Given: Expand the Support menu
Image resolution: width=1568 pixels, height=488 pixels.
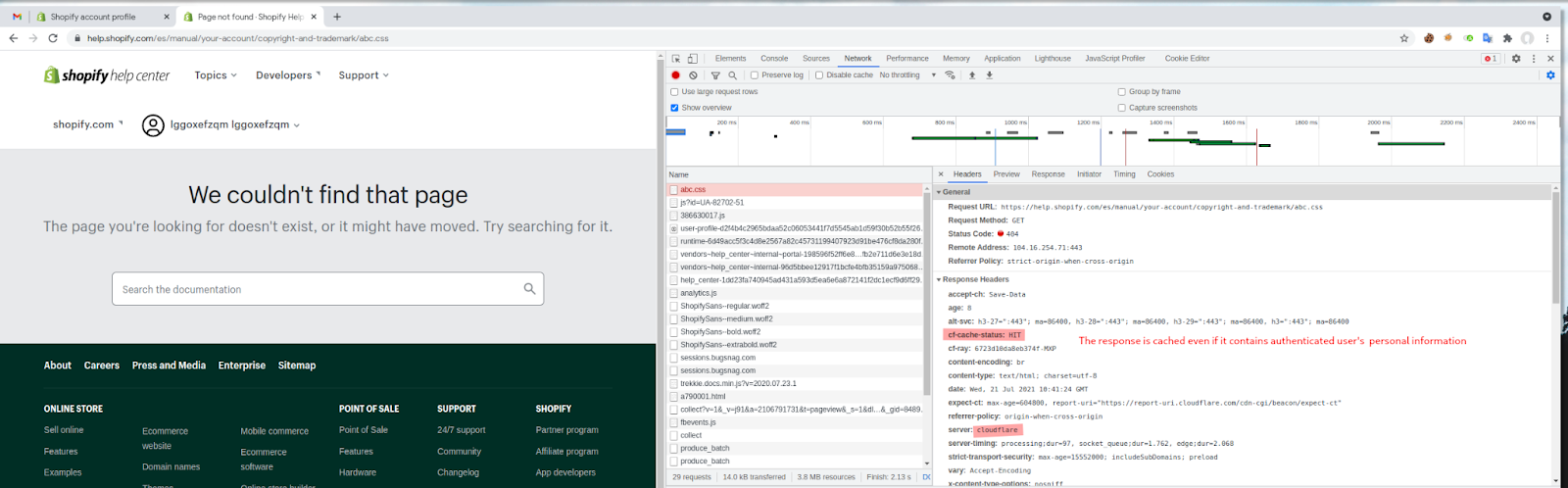Looking at the screenshot, I should pyautogui.click(x=364, y=75).
